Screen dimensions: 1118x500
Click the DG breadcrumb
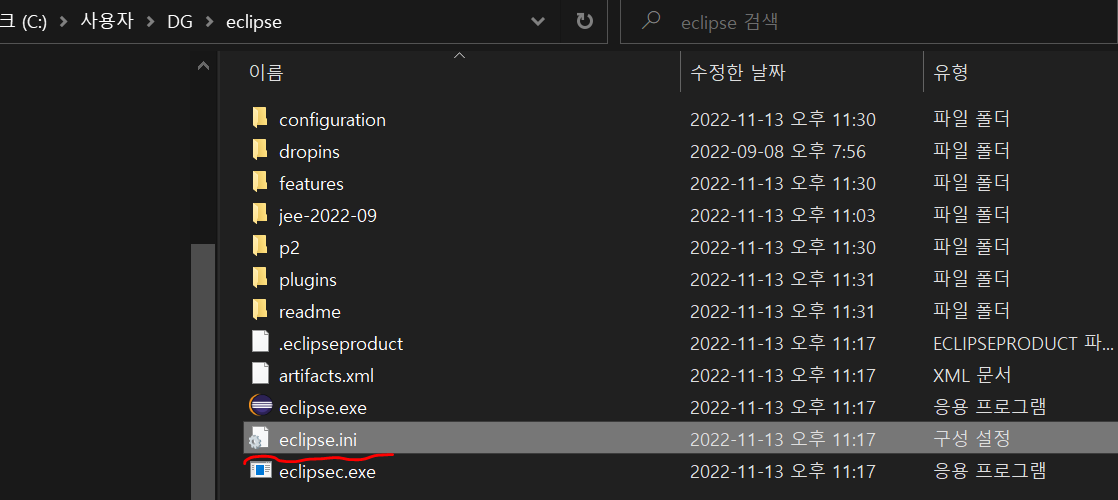(179, 22)
